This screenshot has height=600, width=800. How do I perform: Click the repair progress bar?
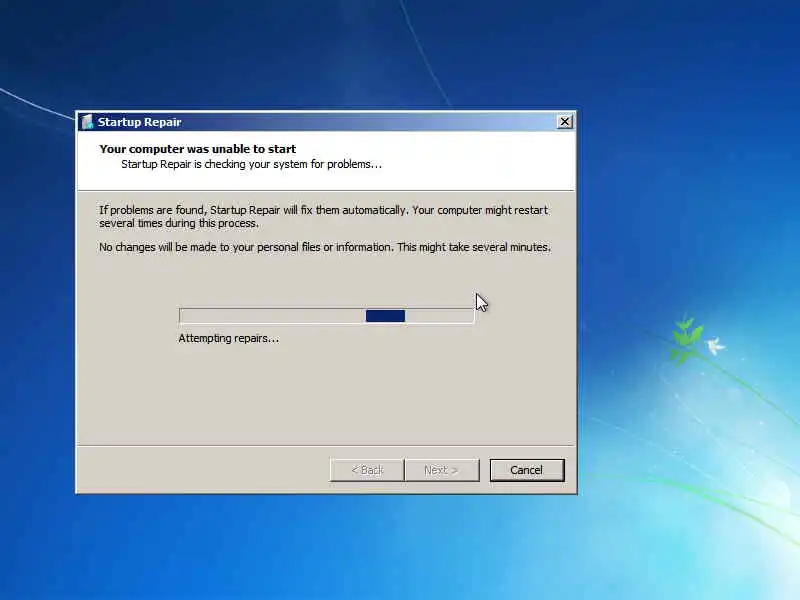[x=327, y=316]
